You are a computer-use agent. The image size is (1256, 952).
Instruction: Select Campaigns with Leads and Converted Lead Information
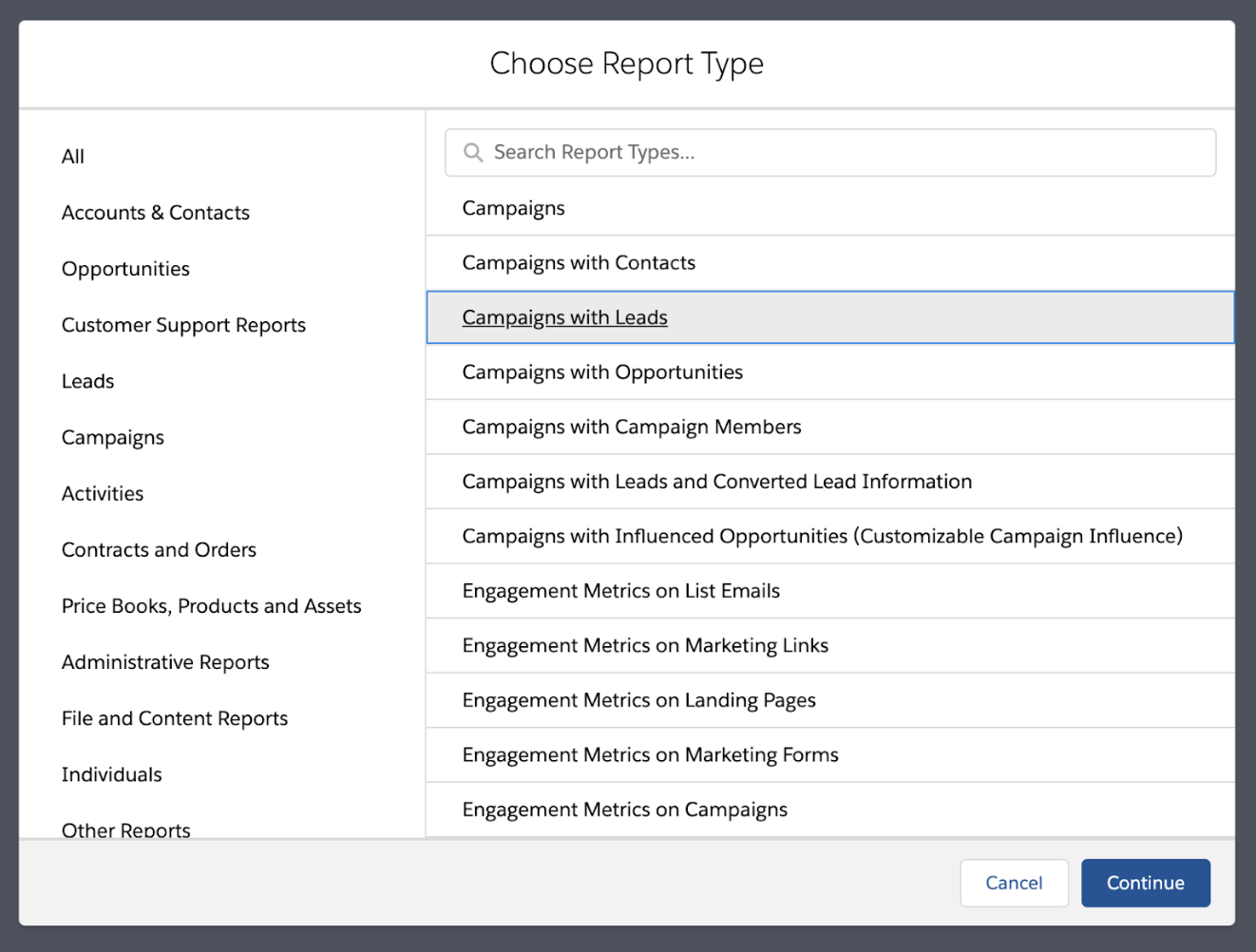[x=830, y=482]
